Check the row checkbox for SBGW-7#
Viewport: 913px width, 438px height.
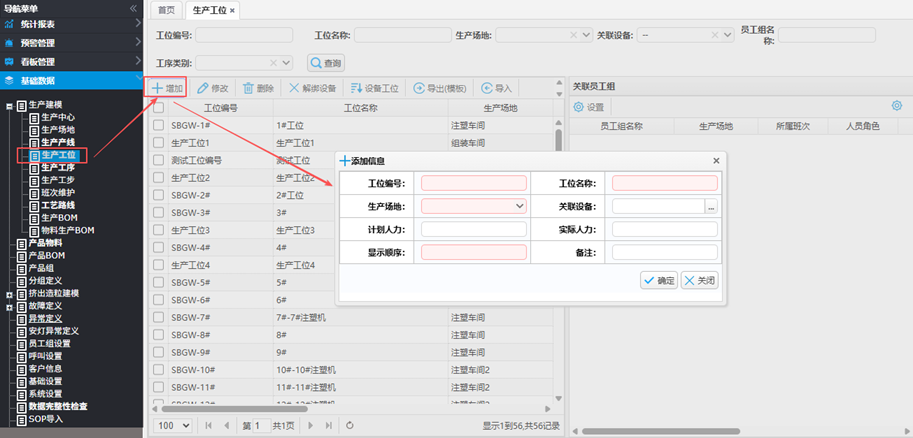[x=158, y=317]
